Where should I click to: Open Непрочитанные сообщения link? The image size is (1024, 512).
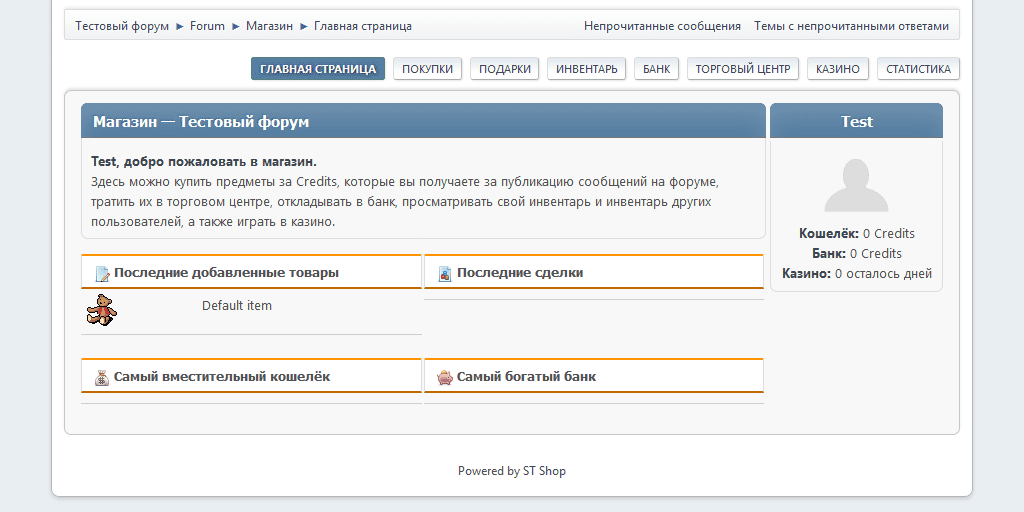[662, 26]
